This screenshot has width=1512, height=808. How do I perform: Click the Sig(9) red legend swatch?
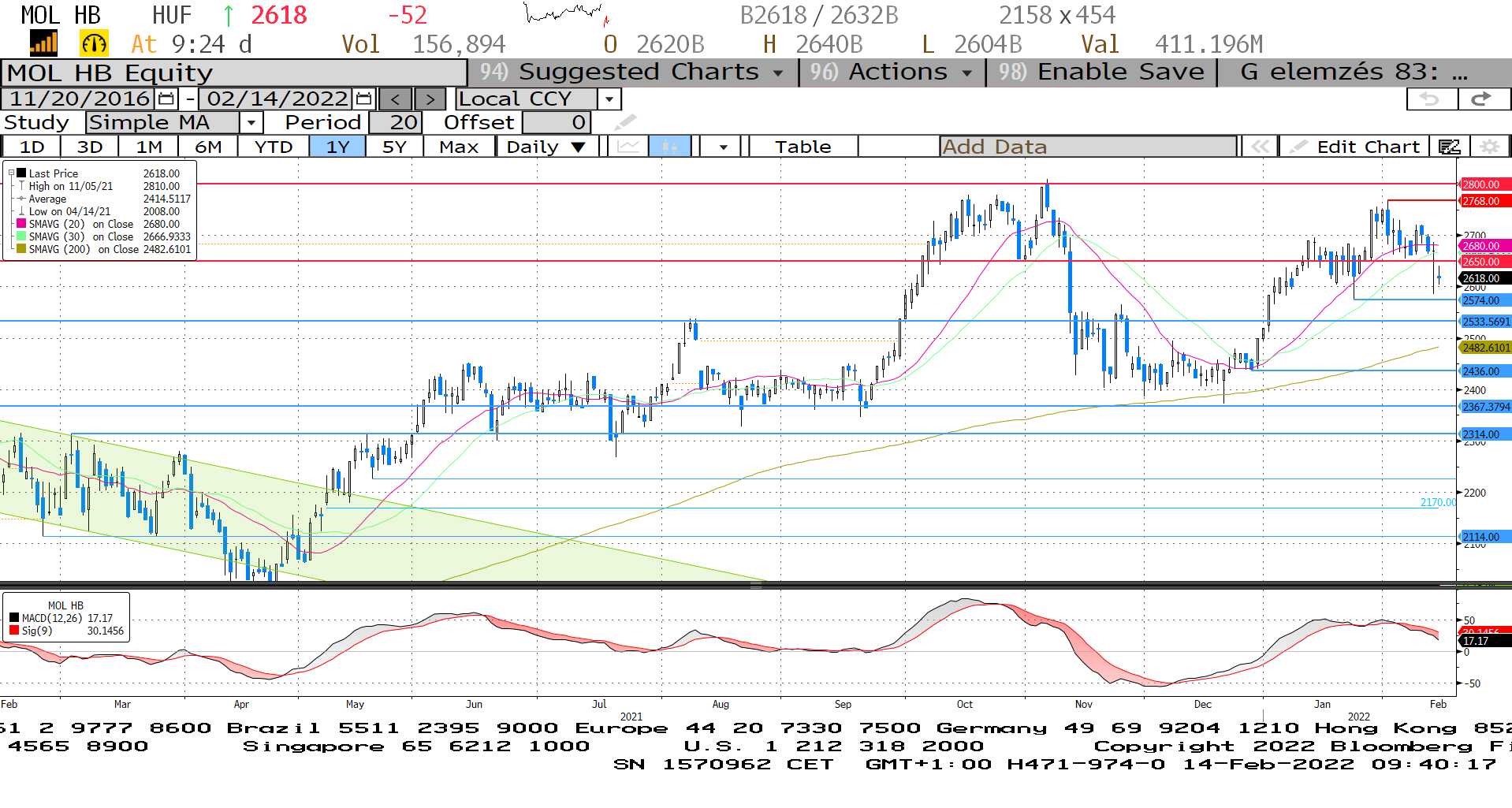click(14, 631)
